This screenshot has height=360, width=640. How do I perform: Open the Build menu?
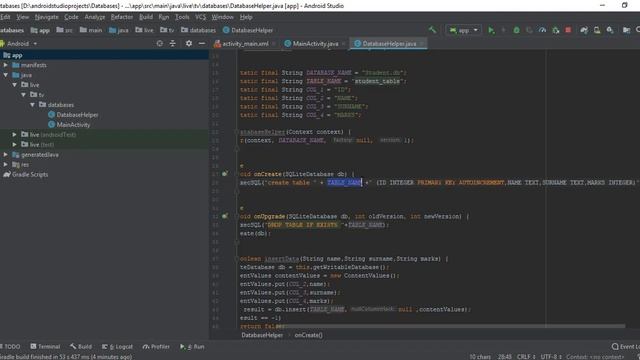click(146, 17)
